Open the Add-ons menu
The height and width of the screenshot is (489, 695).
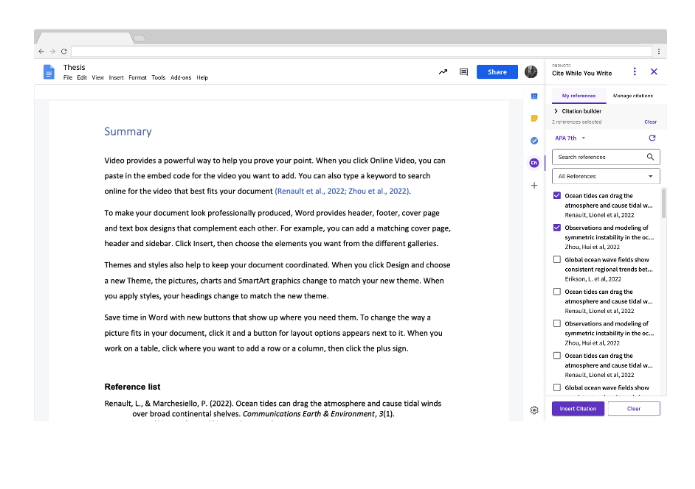click(x=180, y=77)
